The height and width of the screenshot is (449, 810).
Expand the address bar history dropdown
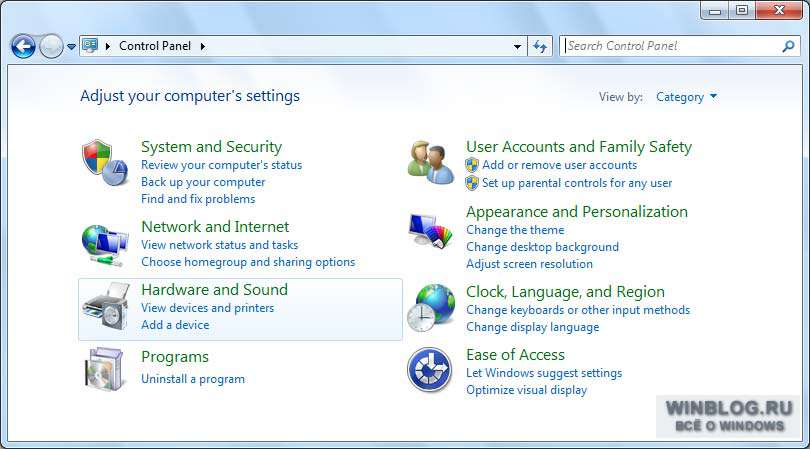coord(517,47)
